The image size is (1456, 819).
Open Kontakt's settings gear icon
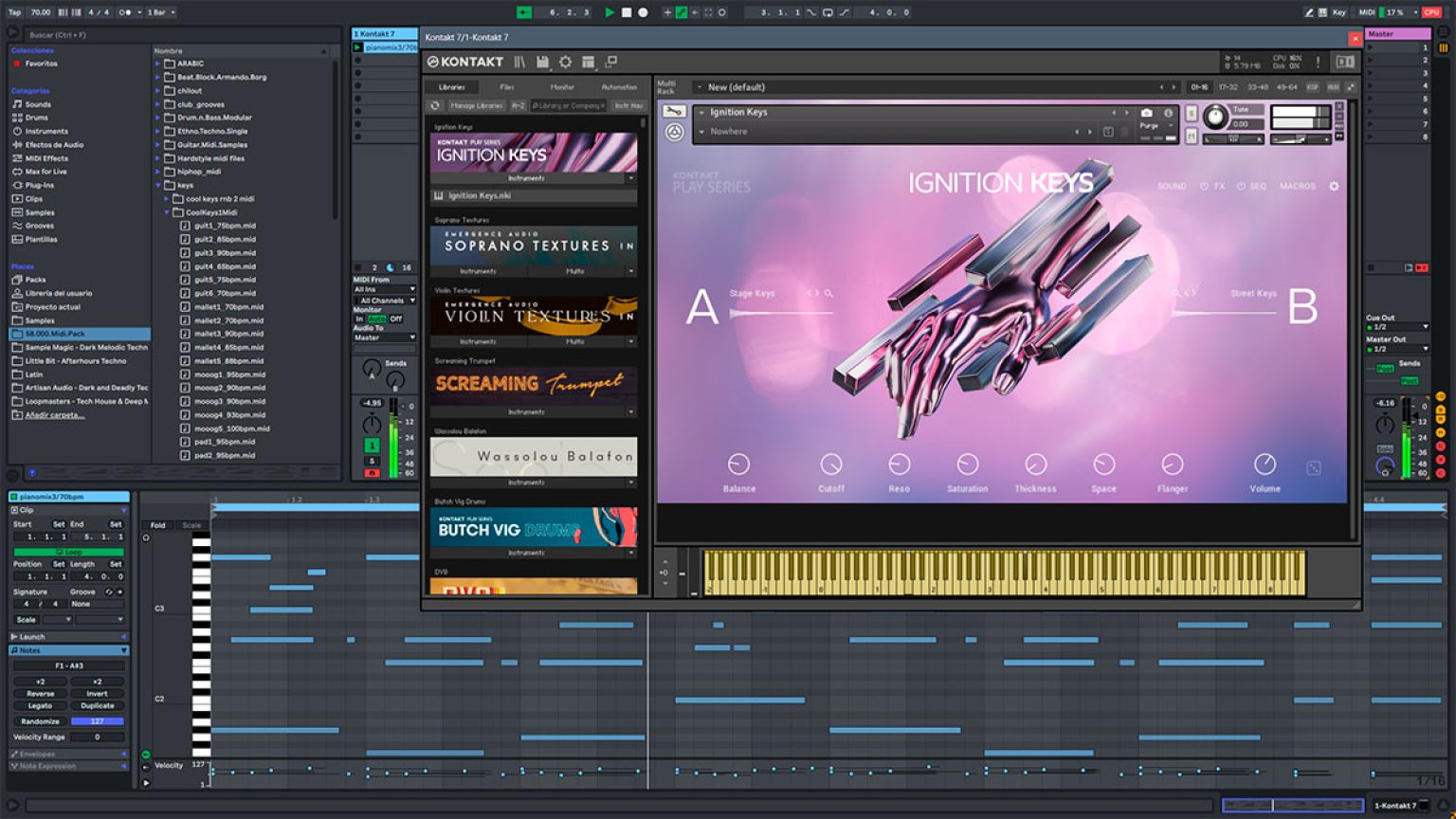[566, 62]
